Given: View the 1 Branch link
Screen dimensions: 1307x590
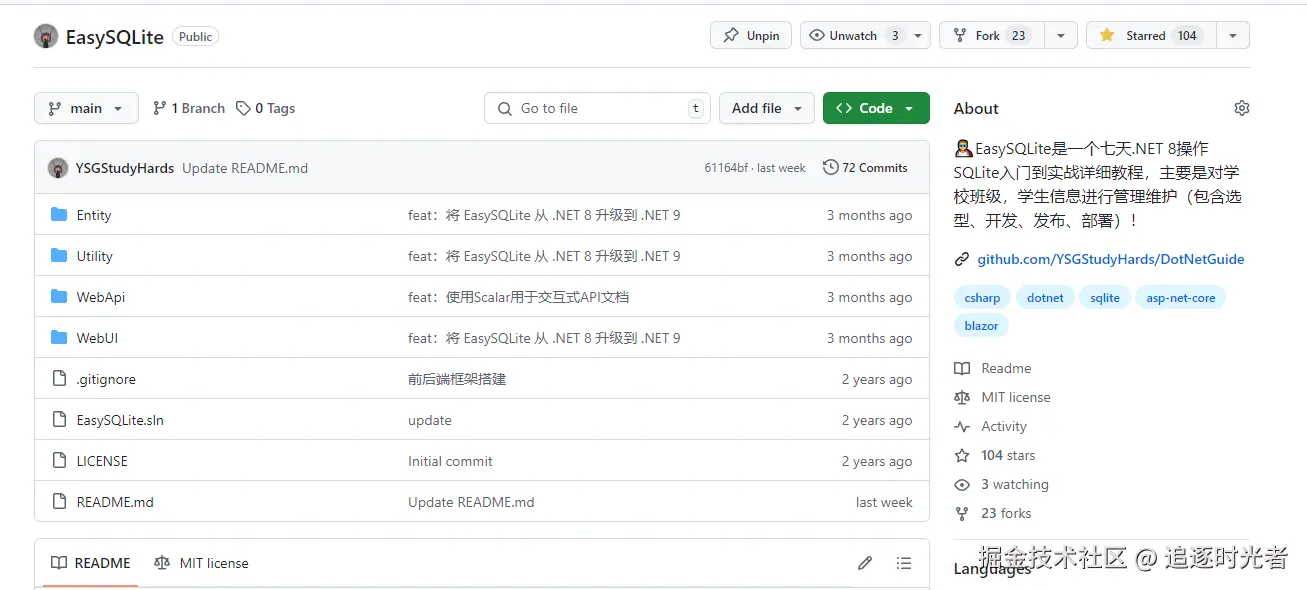Looking at the screenshot, I should (189, 108).
